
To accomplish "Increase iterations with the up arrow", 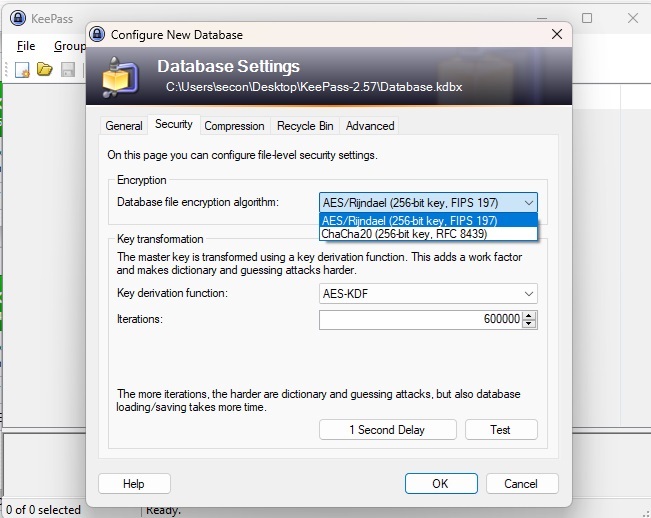I will pyautogui.click(x=529, y=315).
